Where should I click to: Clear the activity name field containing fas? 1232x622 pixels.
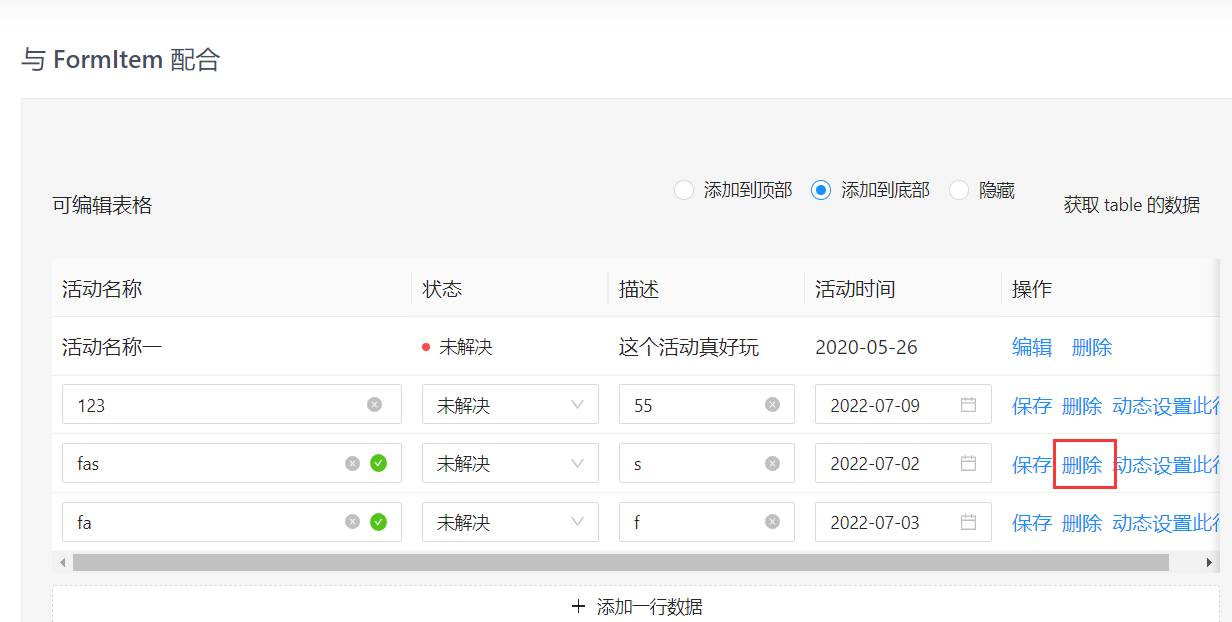(x=352, y=463)
